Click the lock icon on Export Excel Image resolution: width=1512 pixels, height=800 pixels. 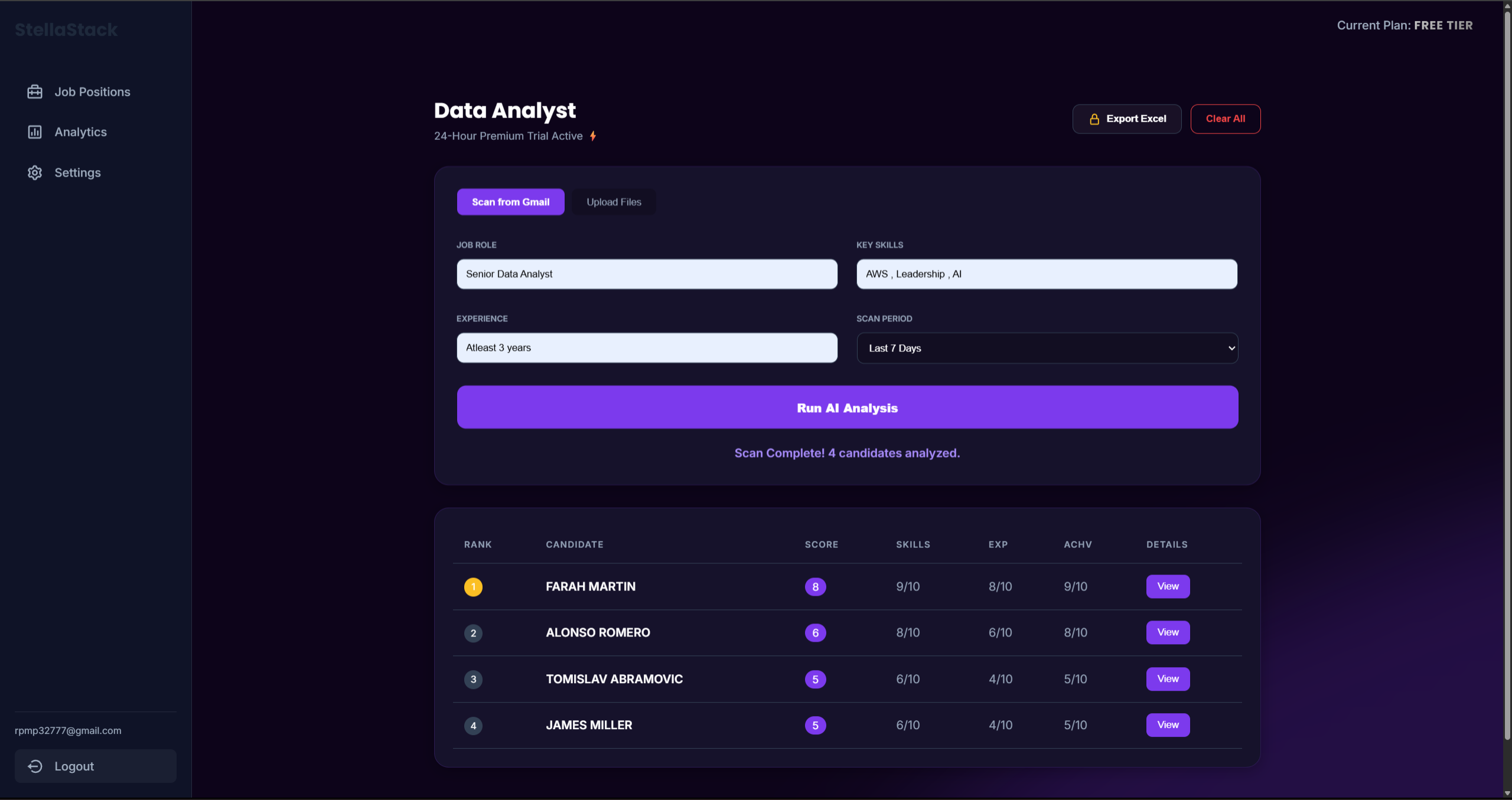coord(1094,119)
